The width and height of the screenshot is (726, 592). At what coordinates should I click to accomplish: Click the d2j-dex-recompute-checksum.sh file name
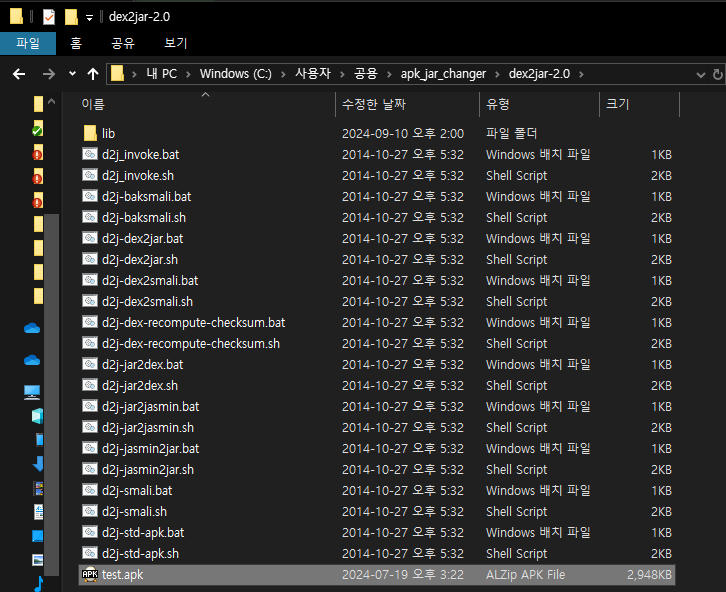pos(191,343)
